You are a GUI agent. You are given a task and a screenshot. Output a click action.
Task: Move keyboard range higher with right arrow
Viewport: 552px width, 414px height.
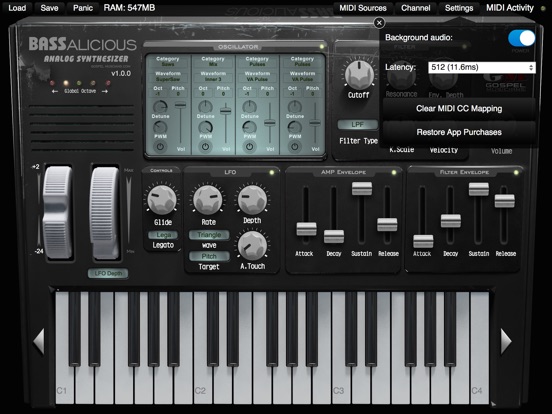(506, 341)
